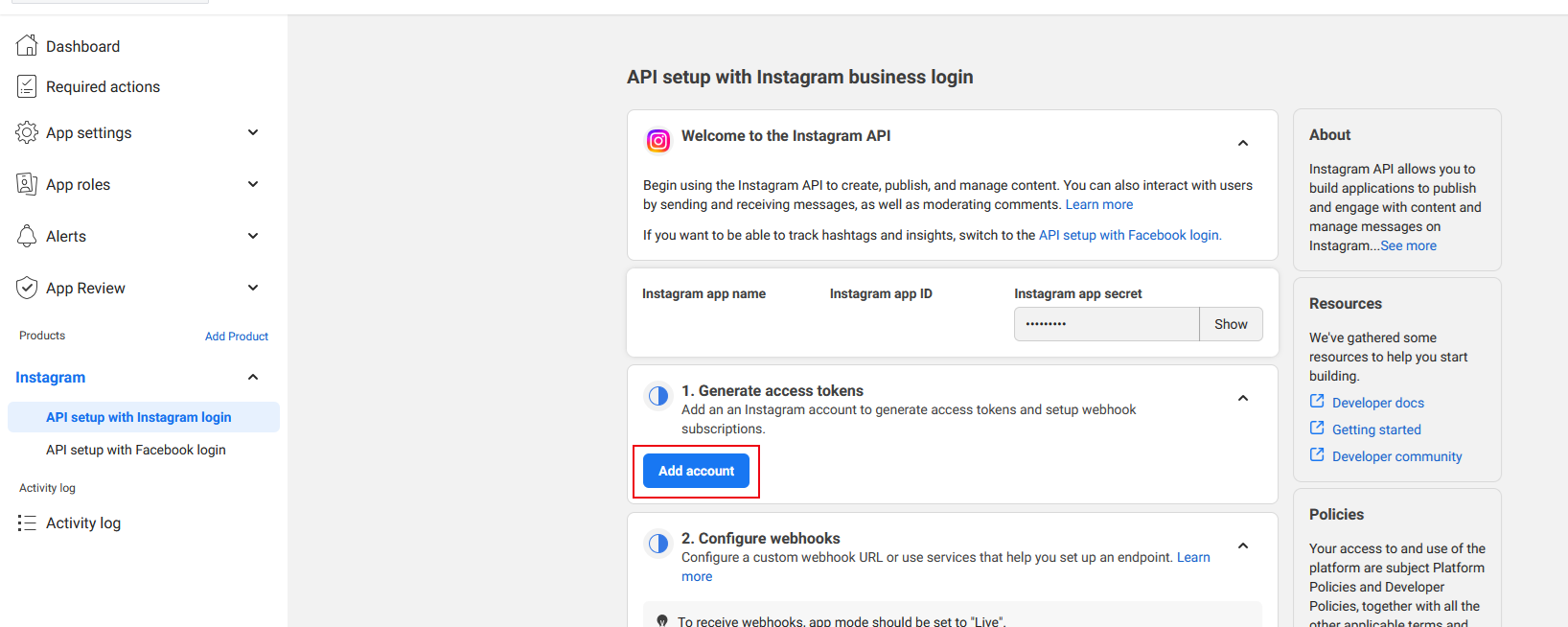Screen dimensions: 1568x627
Task: Click the Configure webhooks step icon
Action: click(x=658, y=544)
